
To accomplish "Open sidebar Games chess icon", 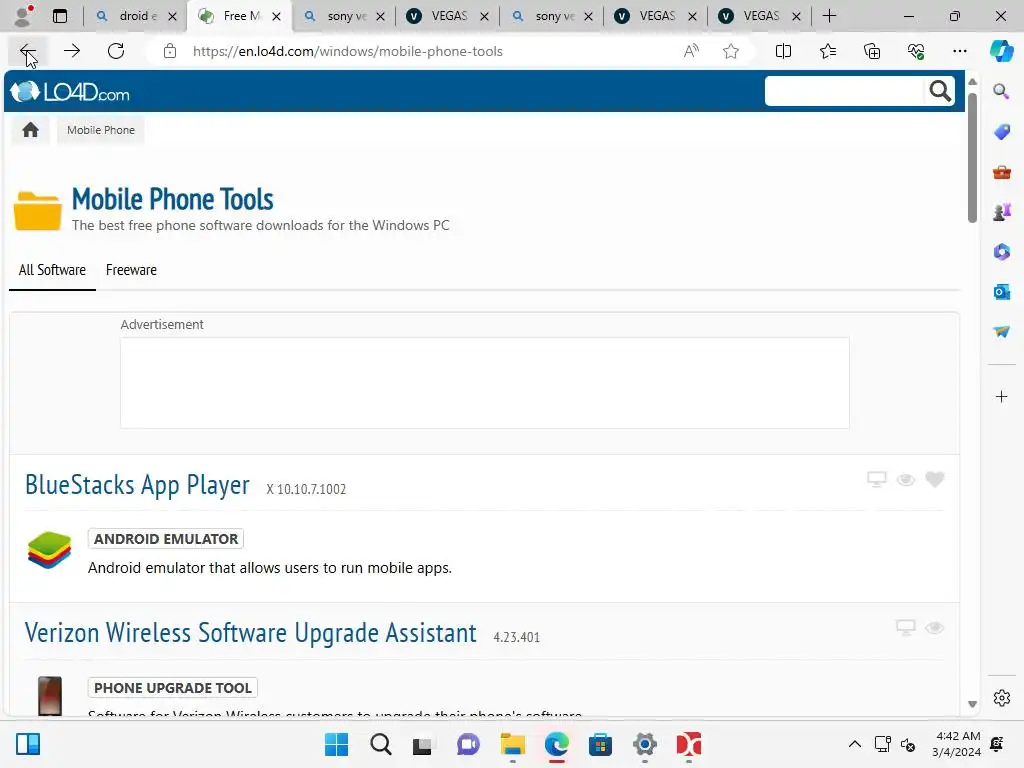I will pyautogui.click(x=1001, y=212).
